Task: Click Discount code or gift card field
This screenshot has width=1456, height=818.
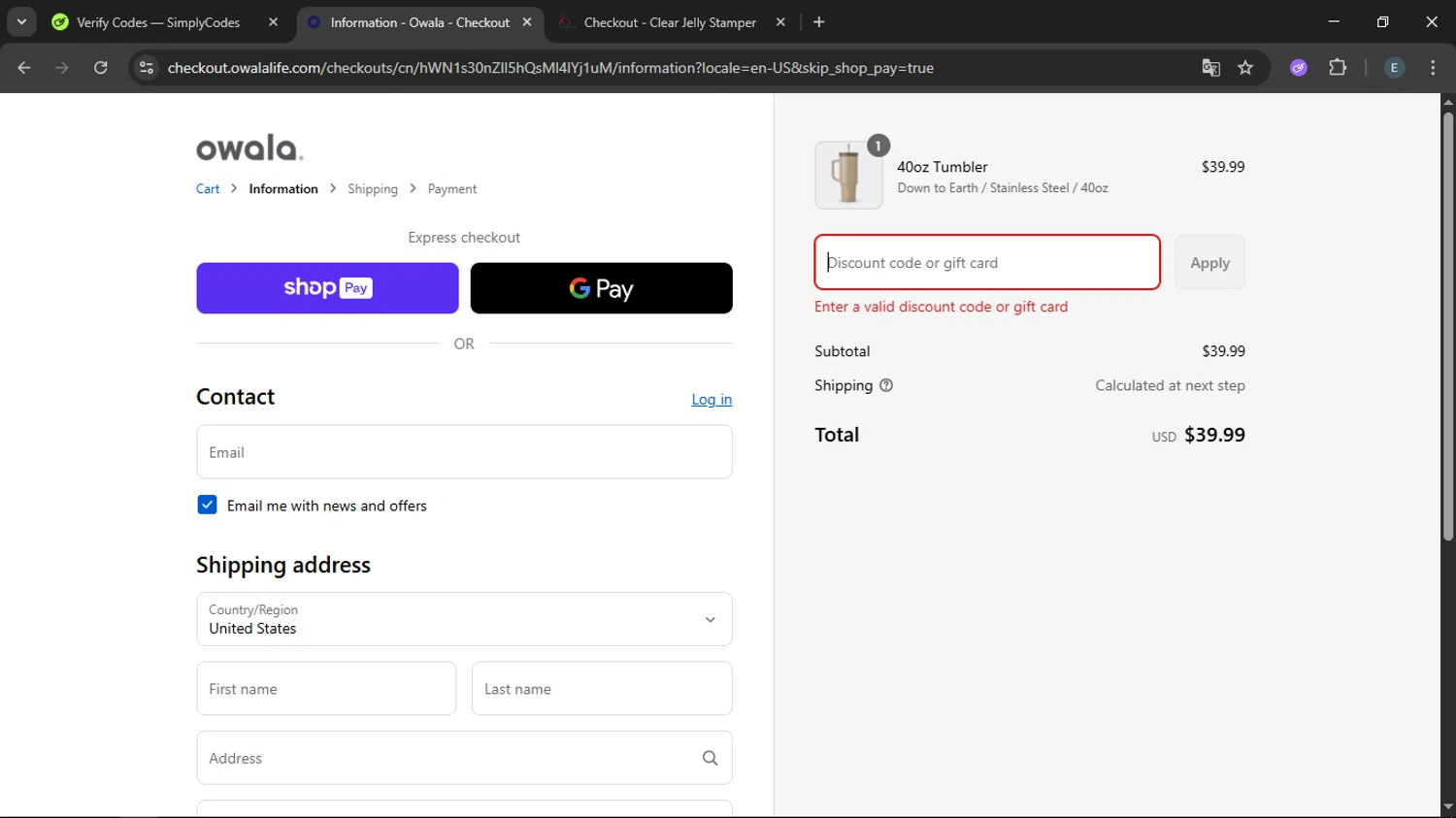Action: [987, 262]
